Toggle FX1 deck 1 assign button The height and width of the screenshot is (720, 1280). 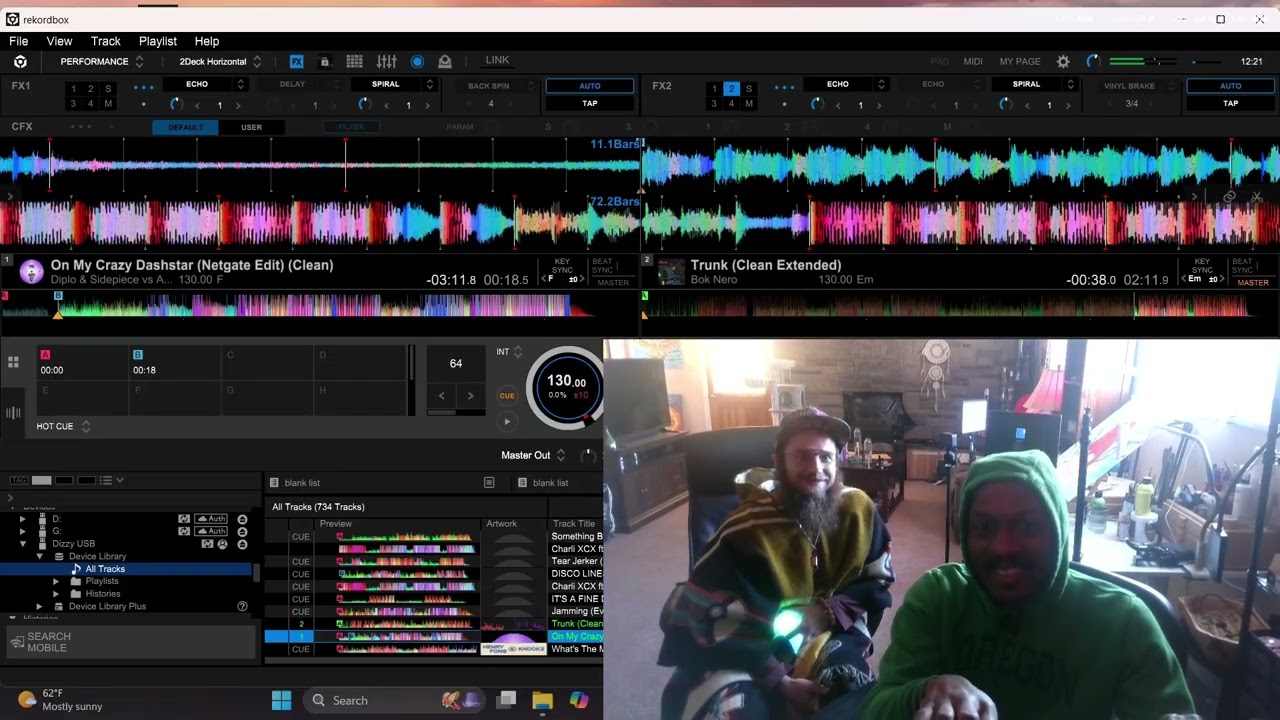tap(73, 89)
